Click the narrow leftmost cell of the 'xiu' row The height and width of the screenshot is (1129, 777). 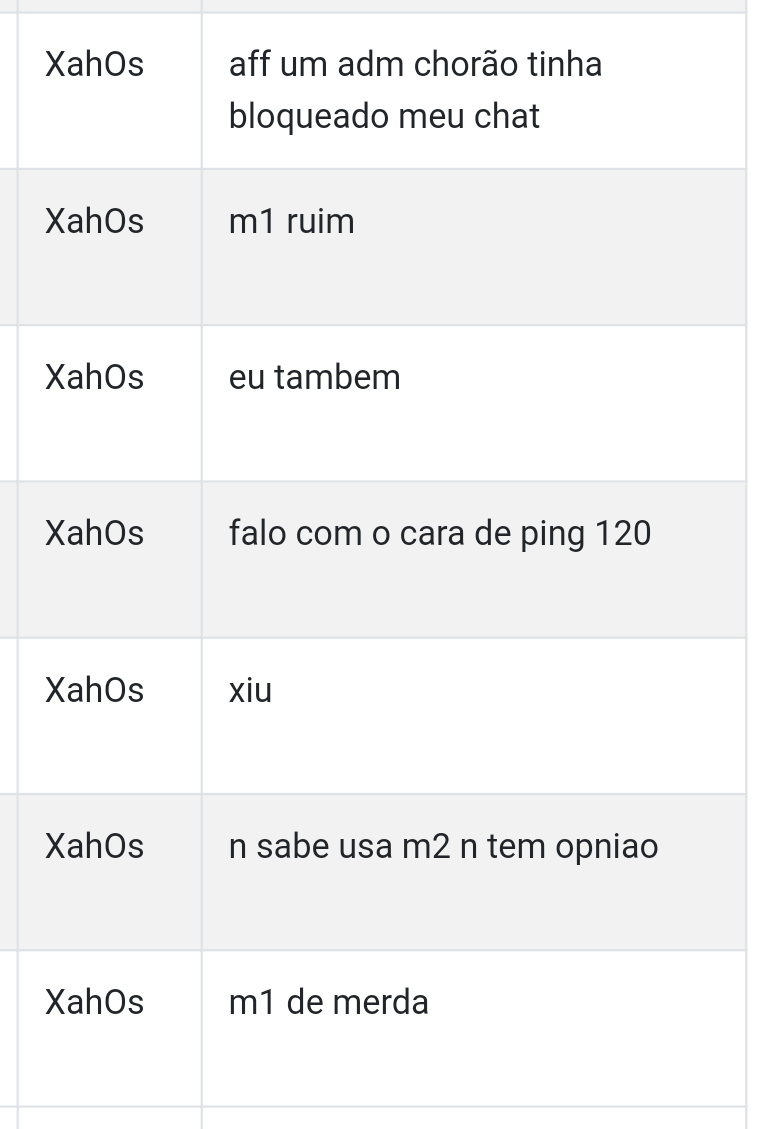pyautogui.click(x=8, y=716)
